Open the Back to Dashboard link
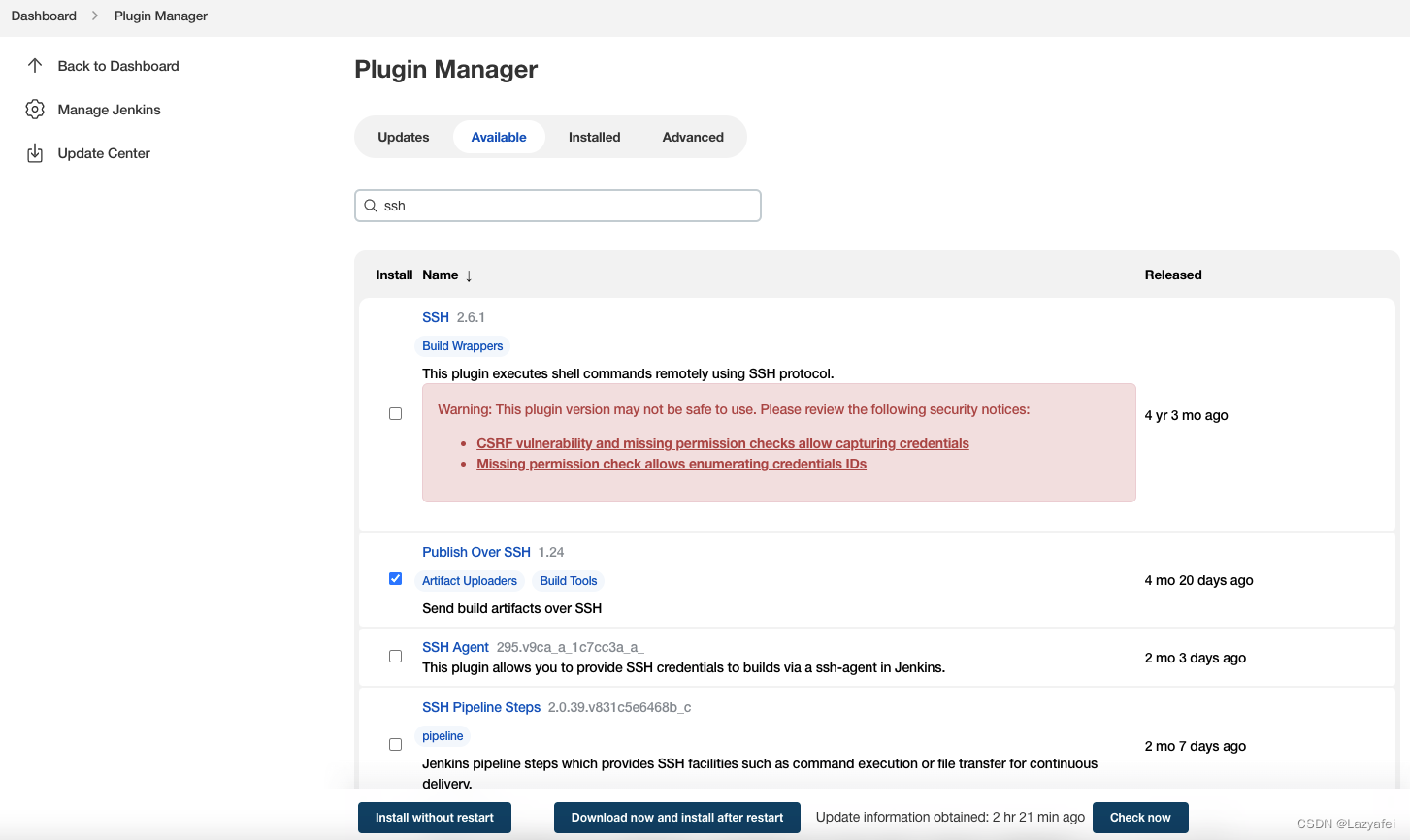Screen dimensions: 1410x840 coord(118,66)
